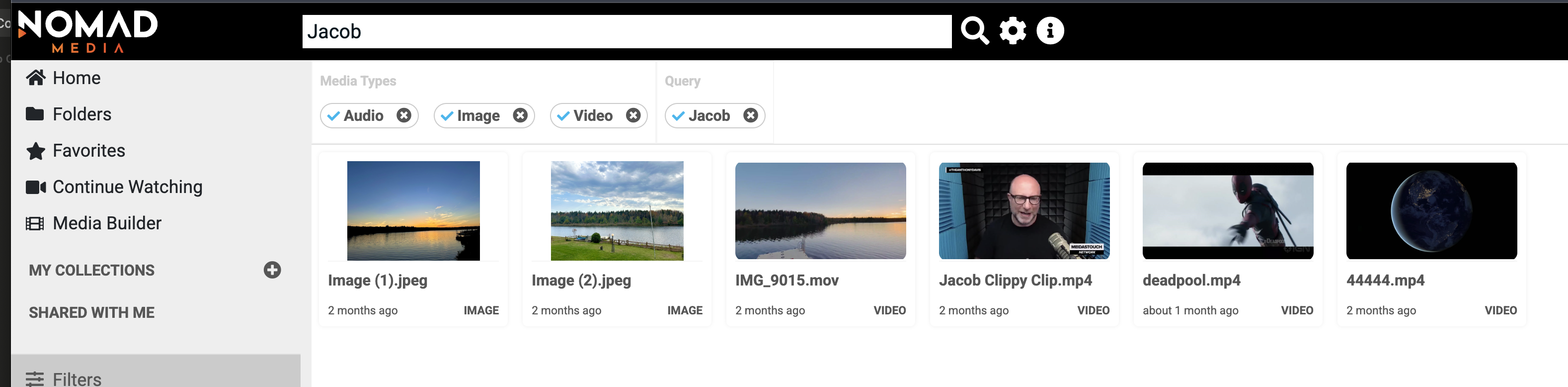The image size is (1568, 387).
Task: Open Image (1).jpeg sunset thumbnail
Action: [x=413, y=211]
